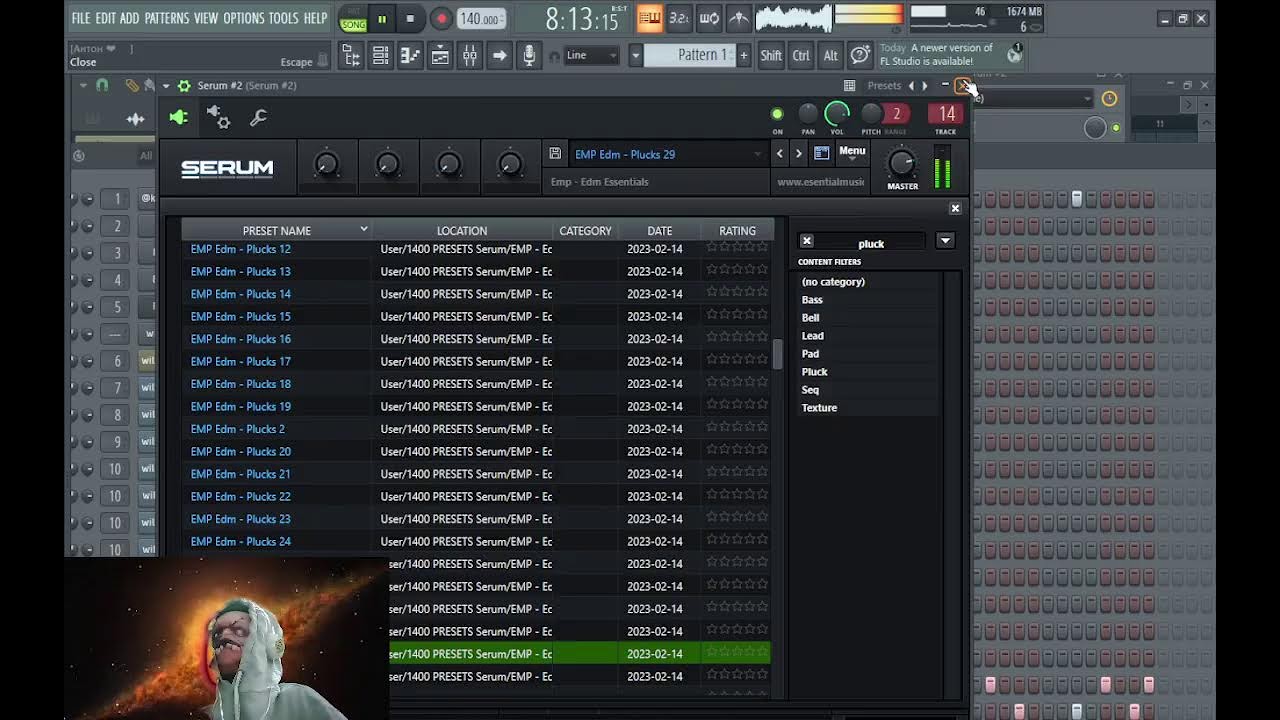
Task: Sort by DATE column header
Action: pos(659,231)
